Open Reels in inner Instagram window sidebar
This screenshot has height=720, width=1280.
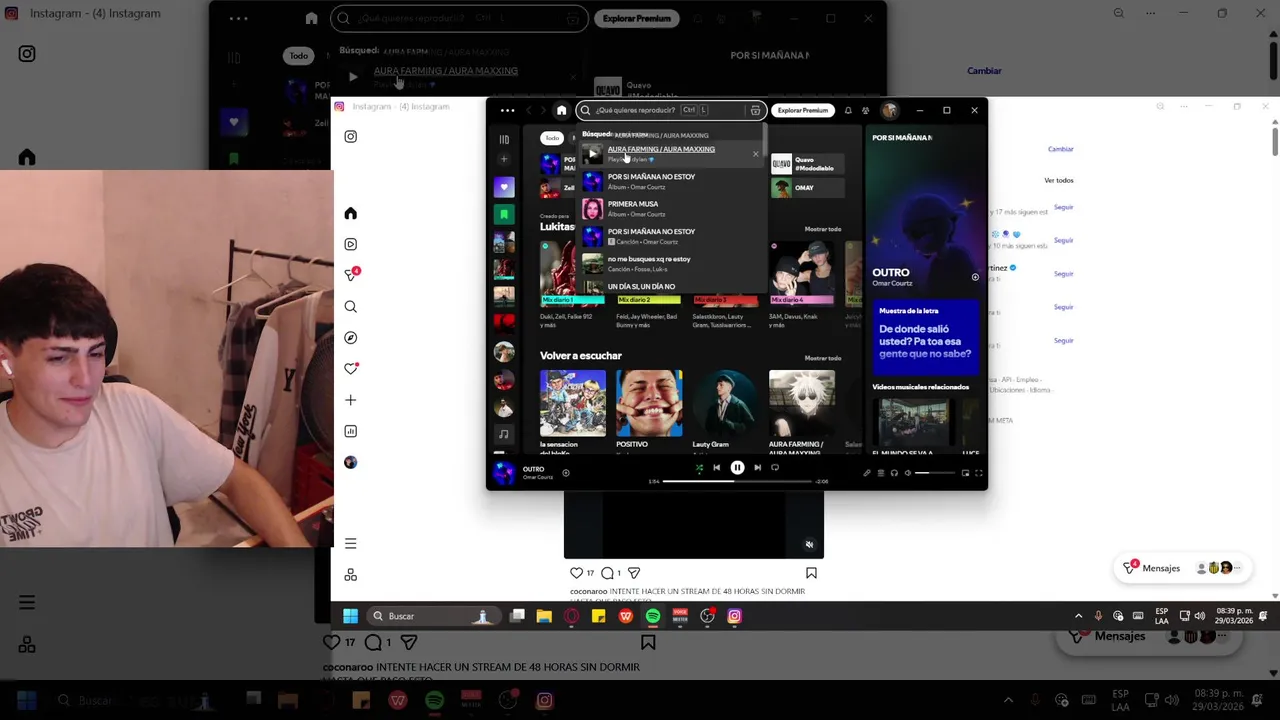[x=350, y=244]
